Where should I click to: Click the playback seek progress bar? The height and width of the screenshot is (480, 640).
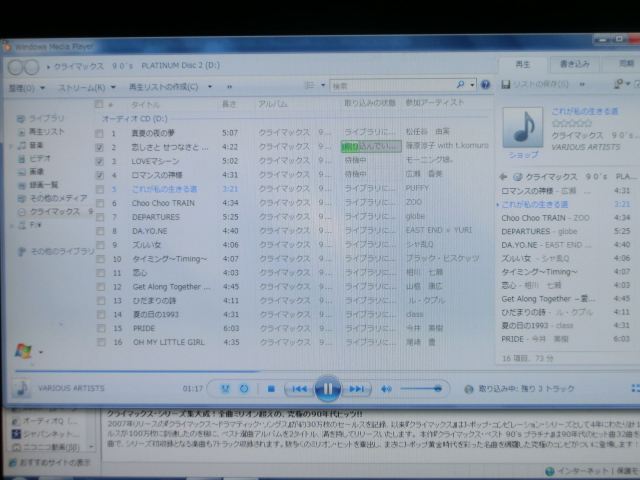[327, 371]
